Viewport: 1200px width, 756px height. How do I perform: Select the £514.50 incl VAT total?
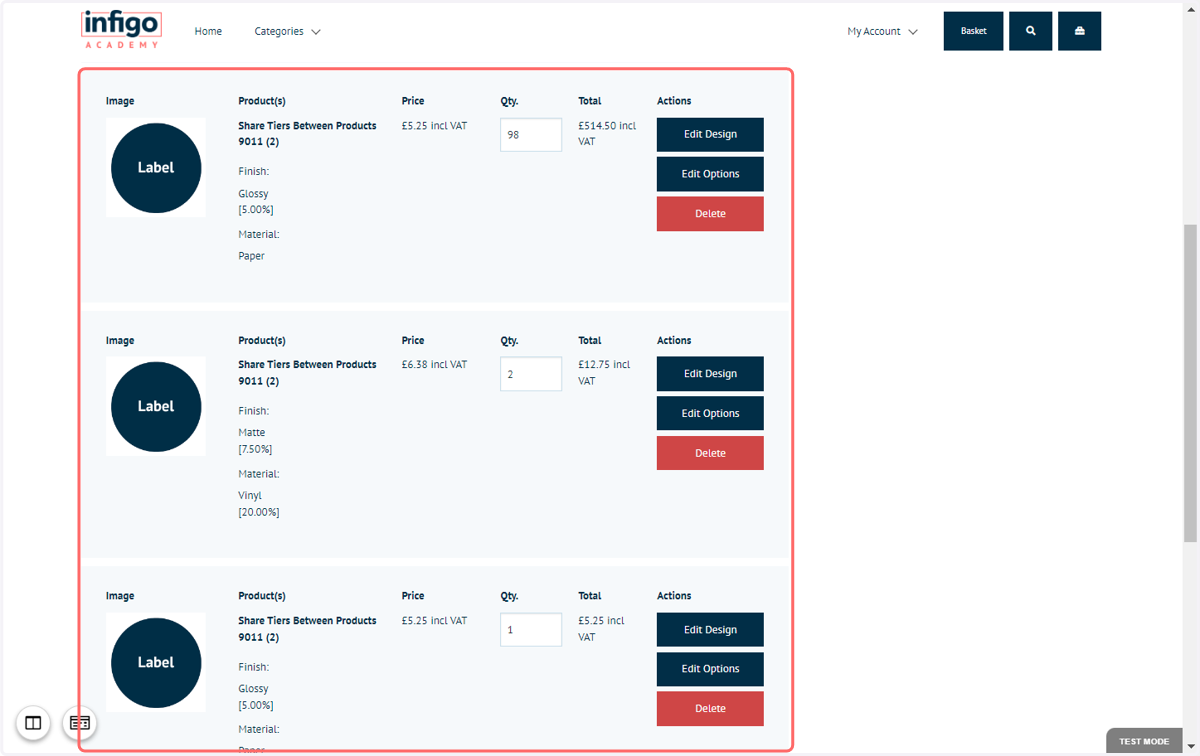(607, 134)
